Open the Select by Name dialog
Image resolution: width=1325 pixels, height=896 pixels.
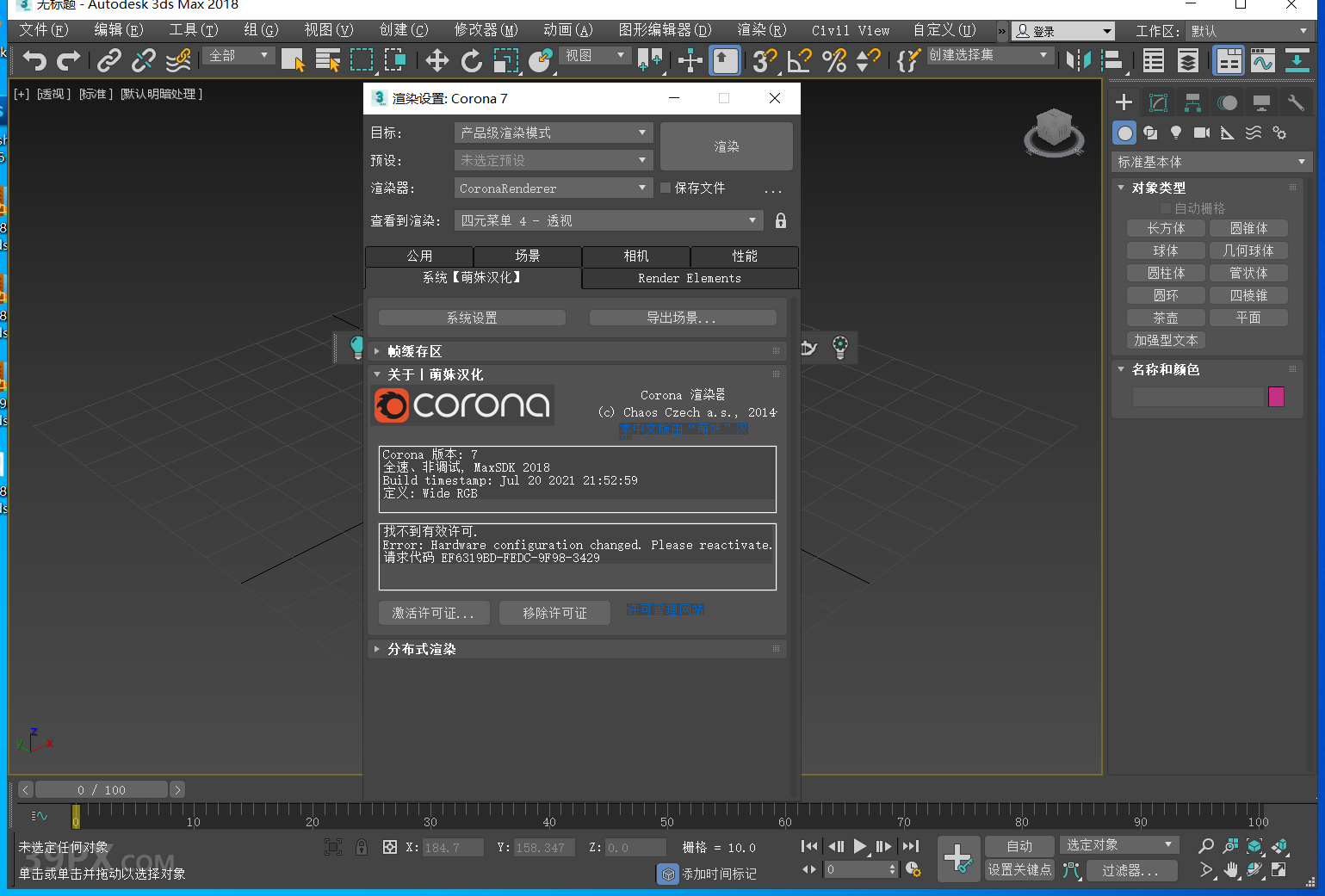328,60
